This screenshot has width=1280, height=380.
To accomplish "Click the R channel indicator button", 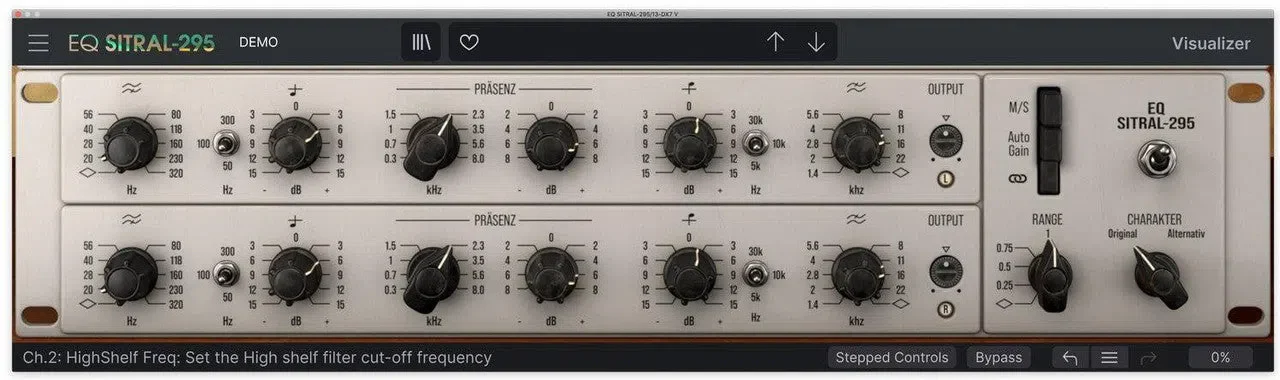I will pyautogui.click(x=946, y=309).
